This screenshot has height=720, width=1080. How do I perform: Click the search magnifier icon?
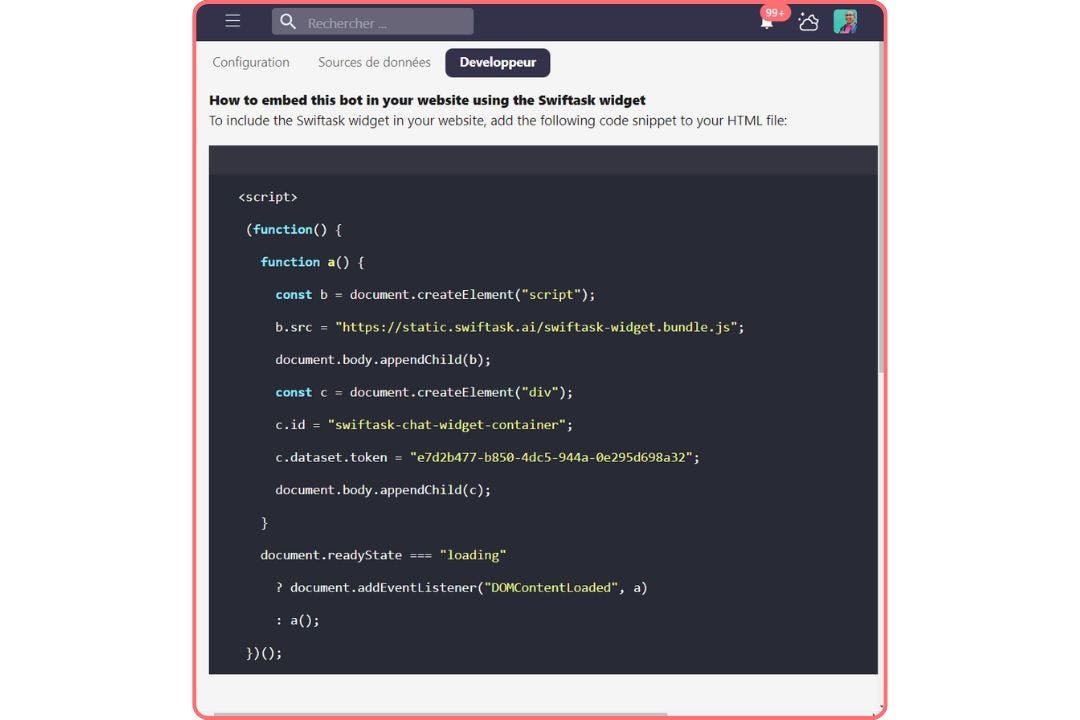pyautogui.click(x=288, y=22)
